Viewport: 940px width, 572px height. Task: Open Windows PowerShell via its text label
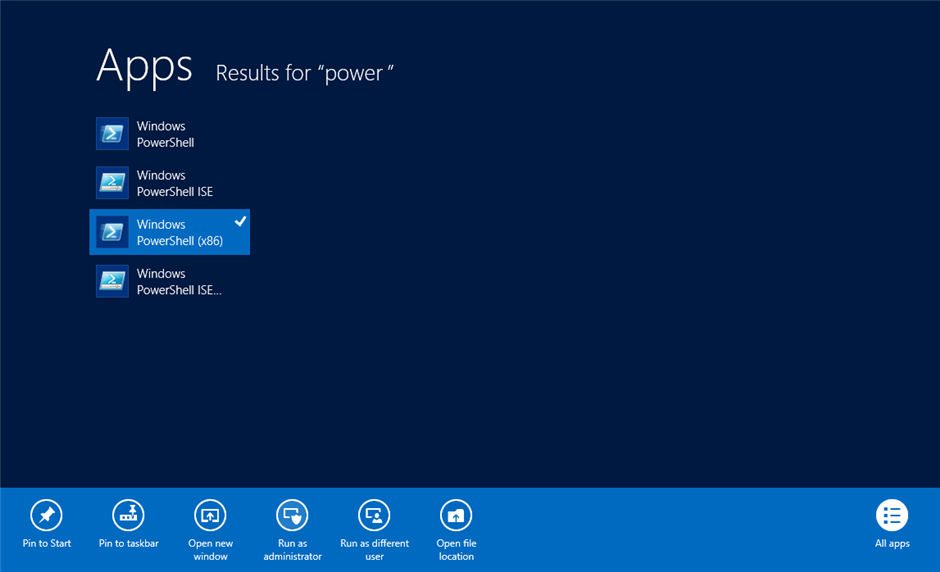[x=165, y=134]
